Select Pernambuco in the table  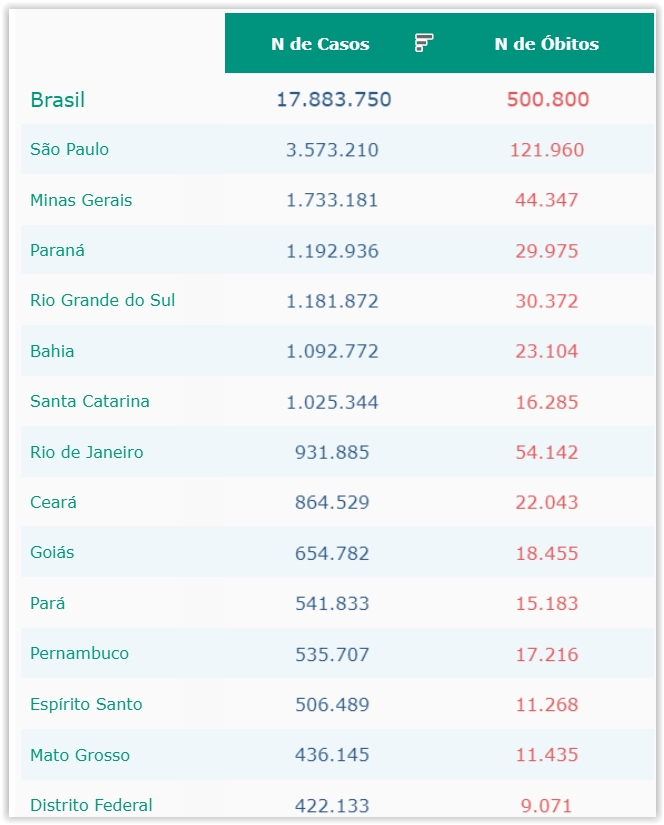(80, 654)
